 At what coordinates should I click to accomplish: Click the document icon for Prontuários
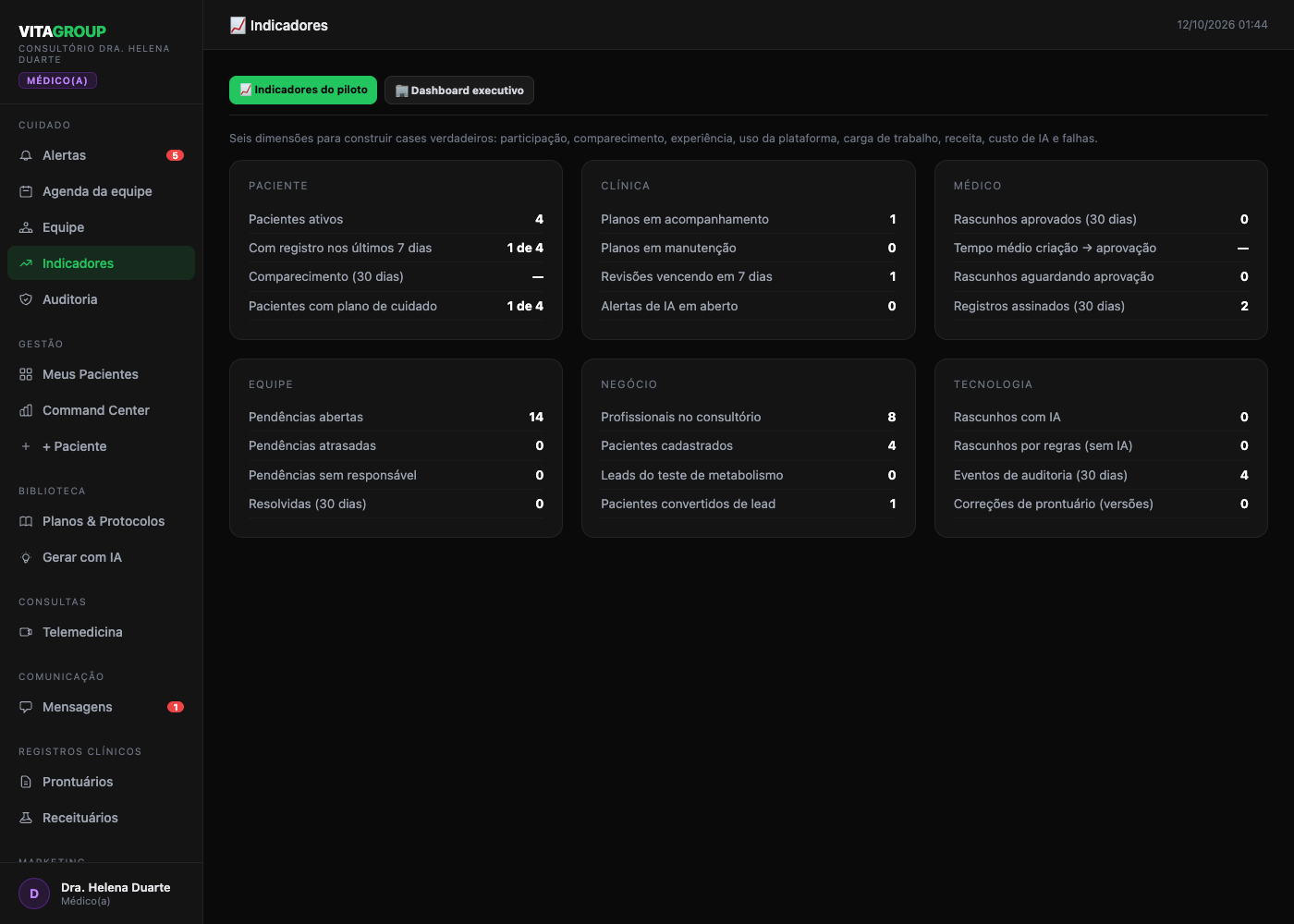click(x=26, y=782)
